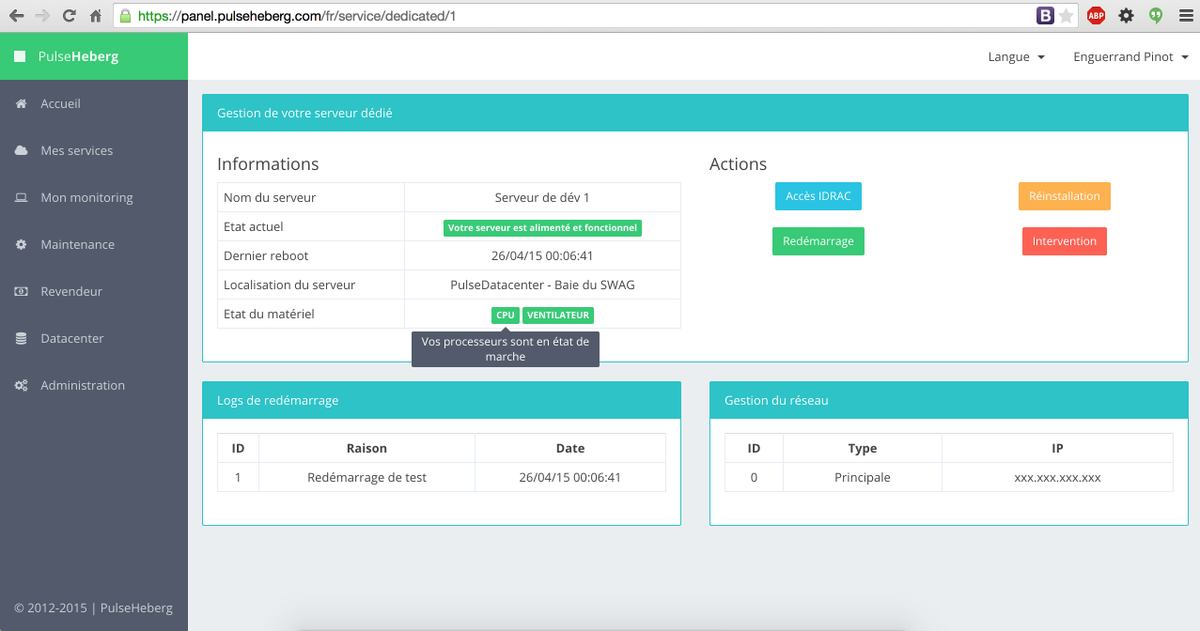Click 'PulseDatacenter - Baie du SWAG' location
This screenshot has height=631, width=1200.
click(542, 285)
